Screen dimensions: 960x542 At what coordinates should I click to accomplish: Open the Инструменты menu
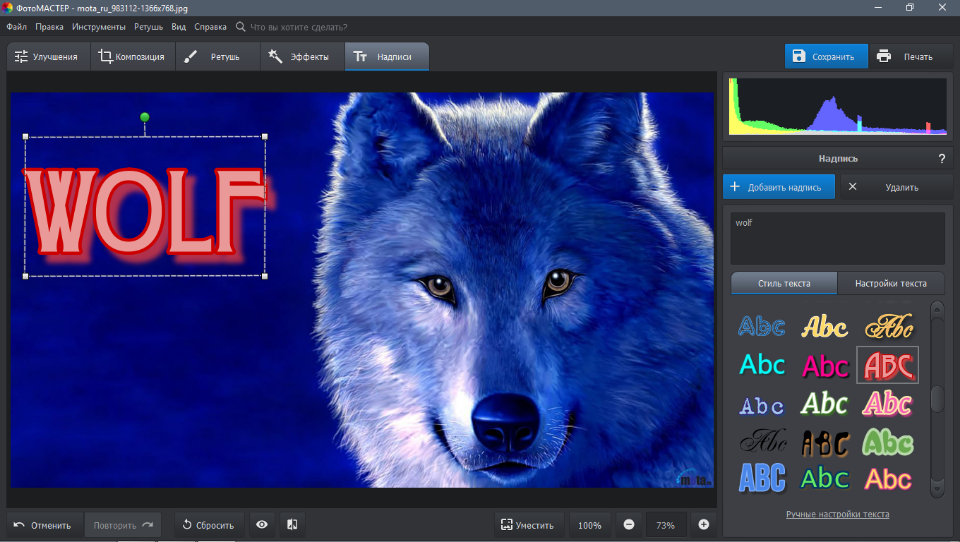click(x=99, y=27)
